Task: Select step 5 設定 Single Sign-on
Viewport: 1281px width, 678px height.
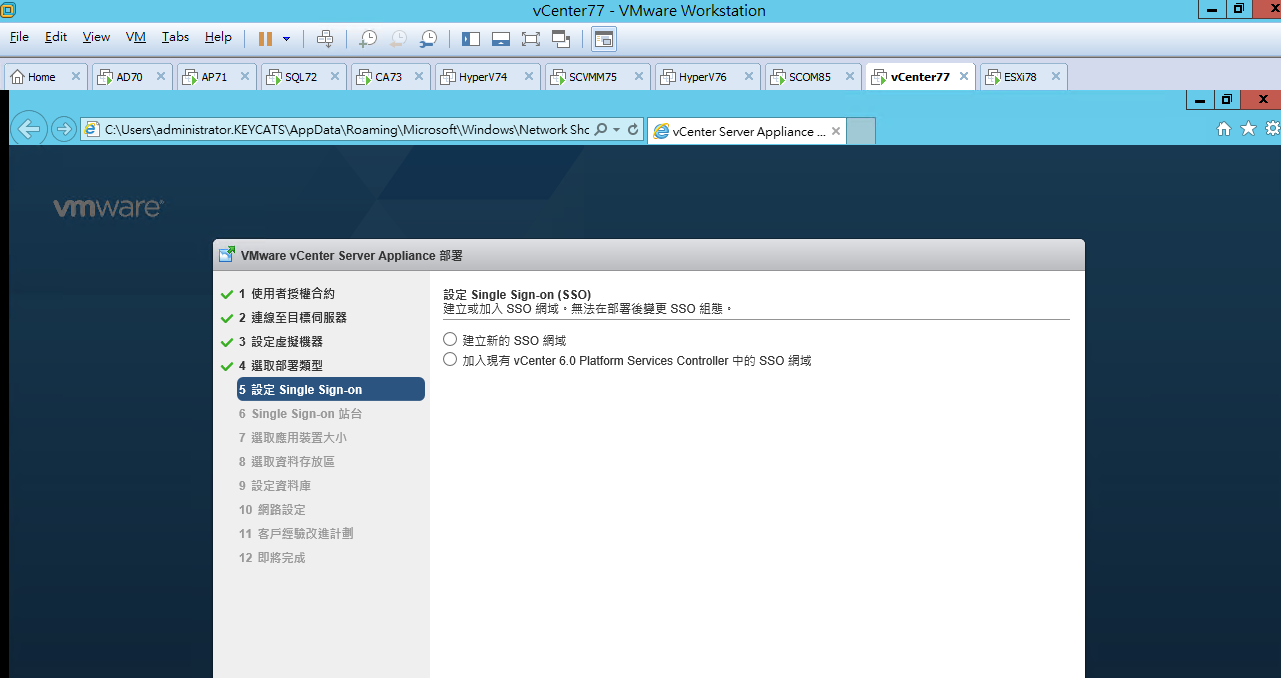Action: (x=331, y=390)
